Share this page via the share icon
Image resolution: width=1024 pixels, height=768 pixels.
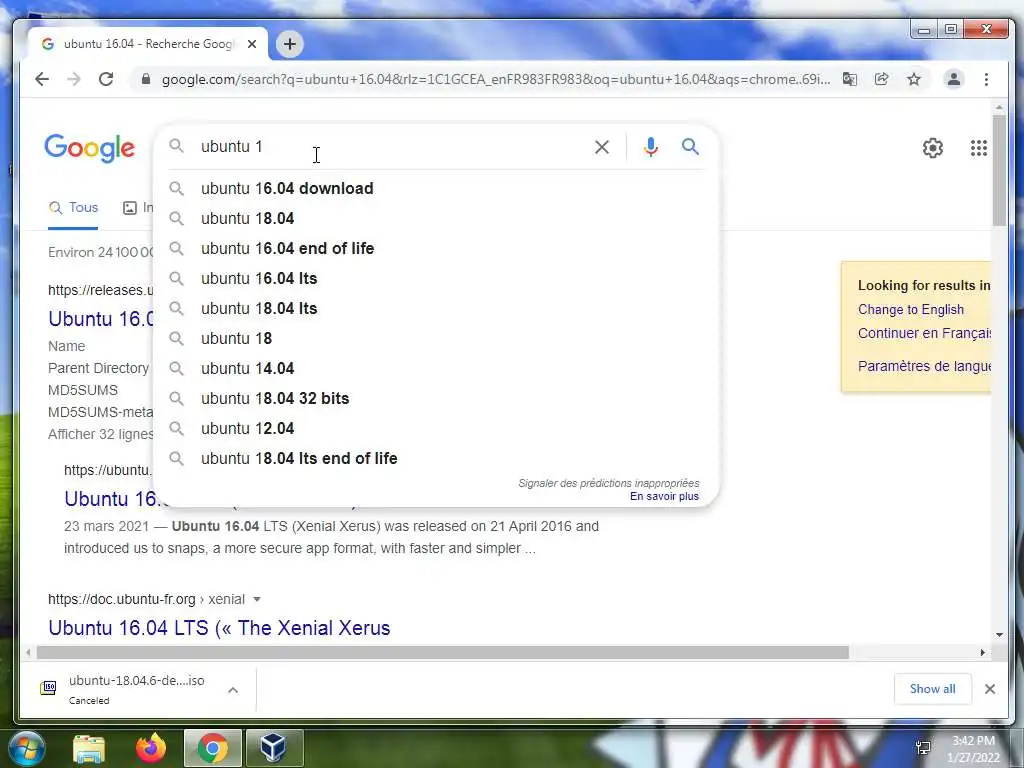click(882, 80)
